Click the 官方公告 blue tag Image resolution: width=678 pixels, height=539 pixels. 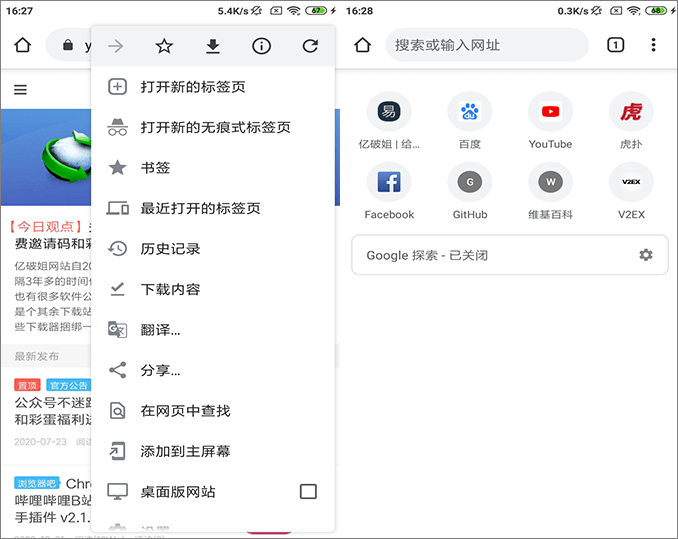68,385
